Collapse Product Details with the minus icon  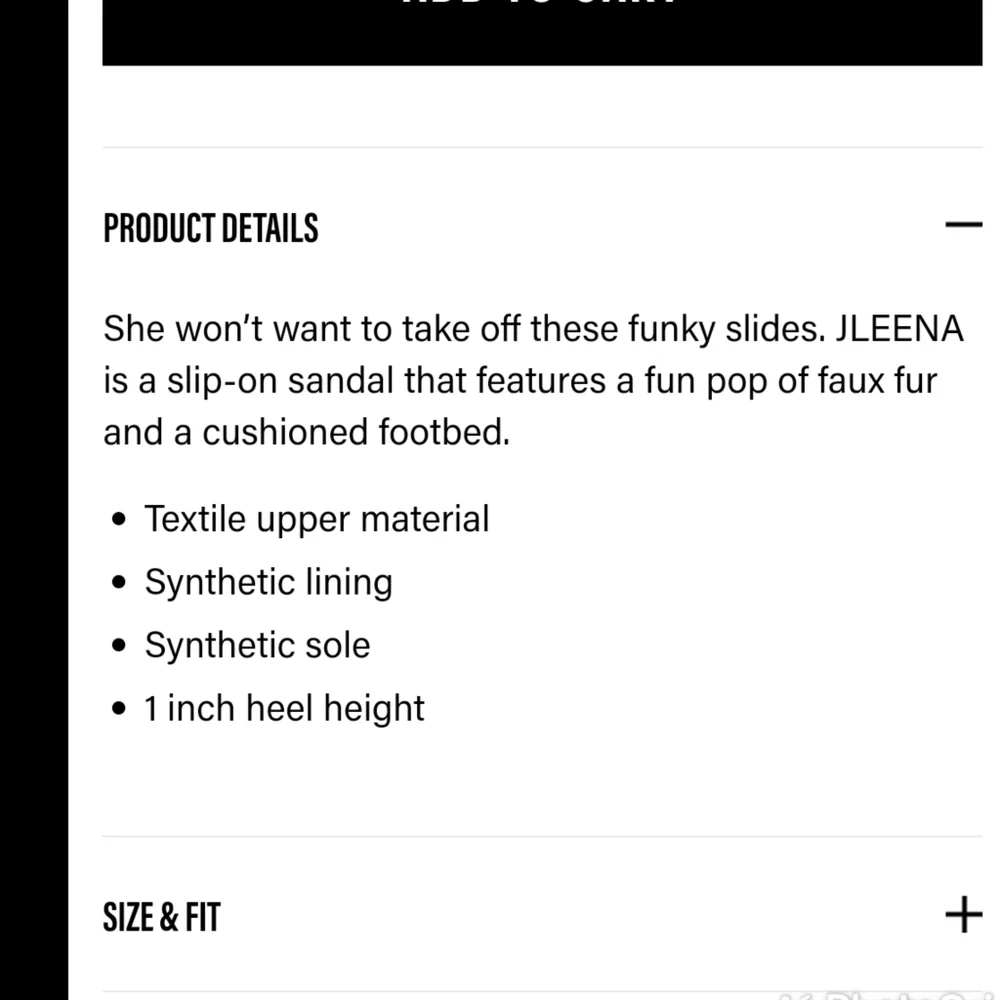click(x=964, y=224)
